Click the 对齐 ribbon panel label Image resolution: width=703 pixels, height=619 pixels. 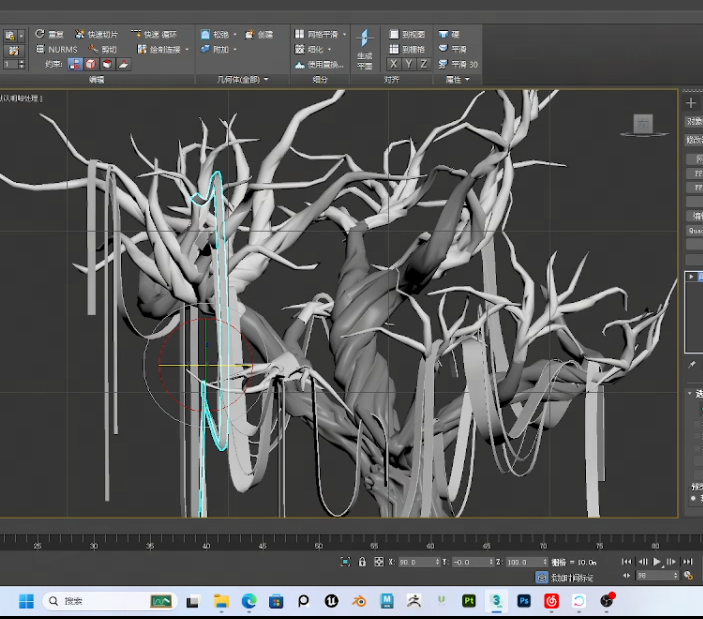[392, 79]
